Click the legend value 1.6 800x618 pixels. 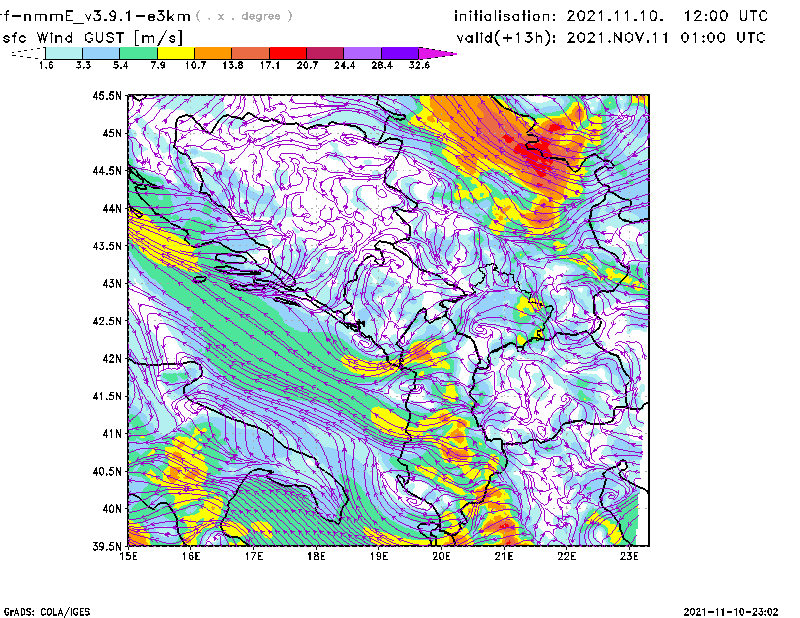click(x=46, y=65)
